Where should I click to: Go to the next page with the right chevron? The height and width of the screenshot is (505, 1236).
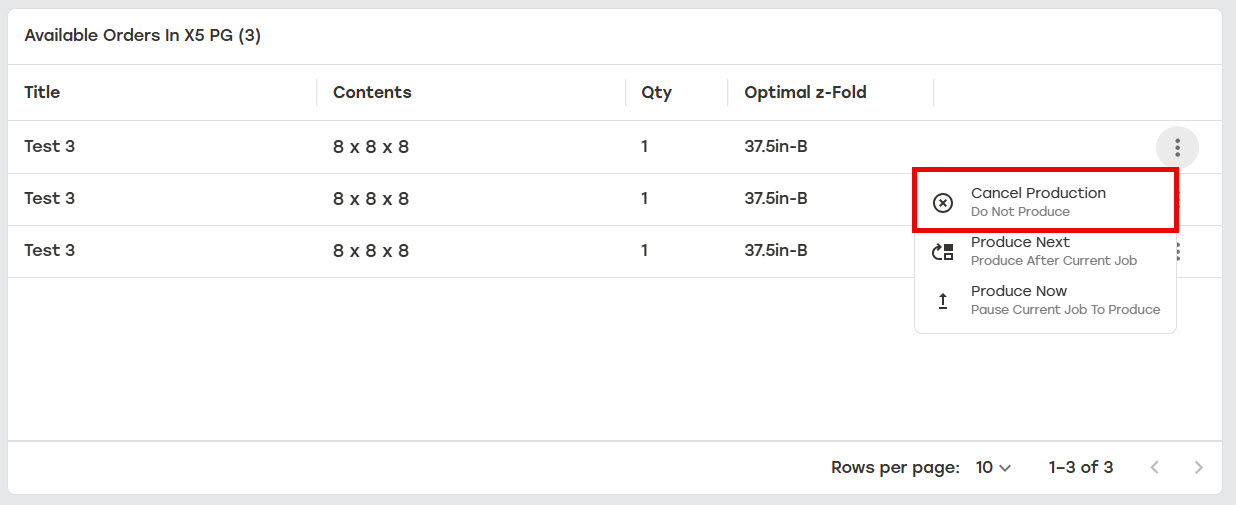point(1199,467)
